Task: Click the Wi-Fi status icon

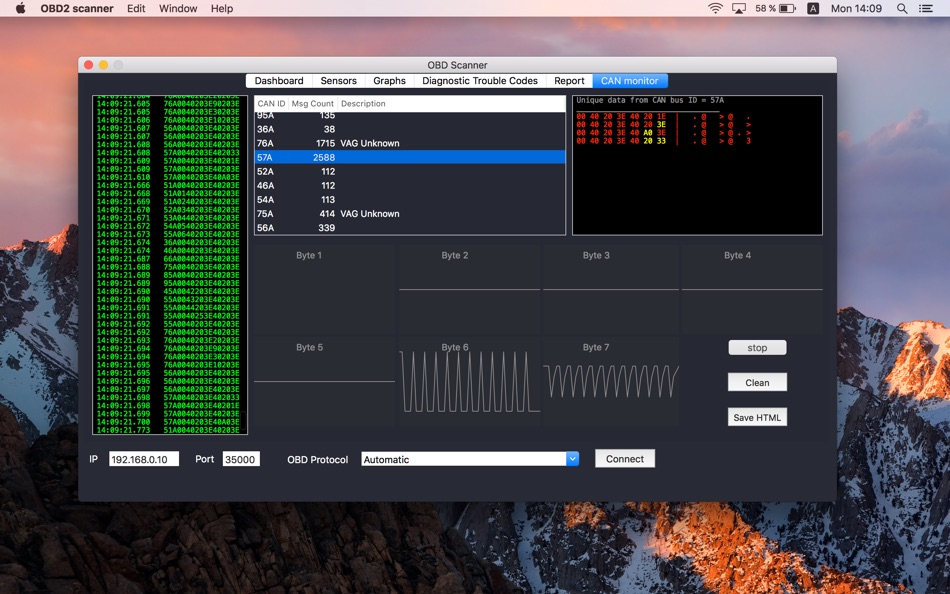Action: (715, 8)
